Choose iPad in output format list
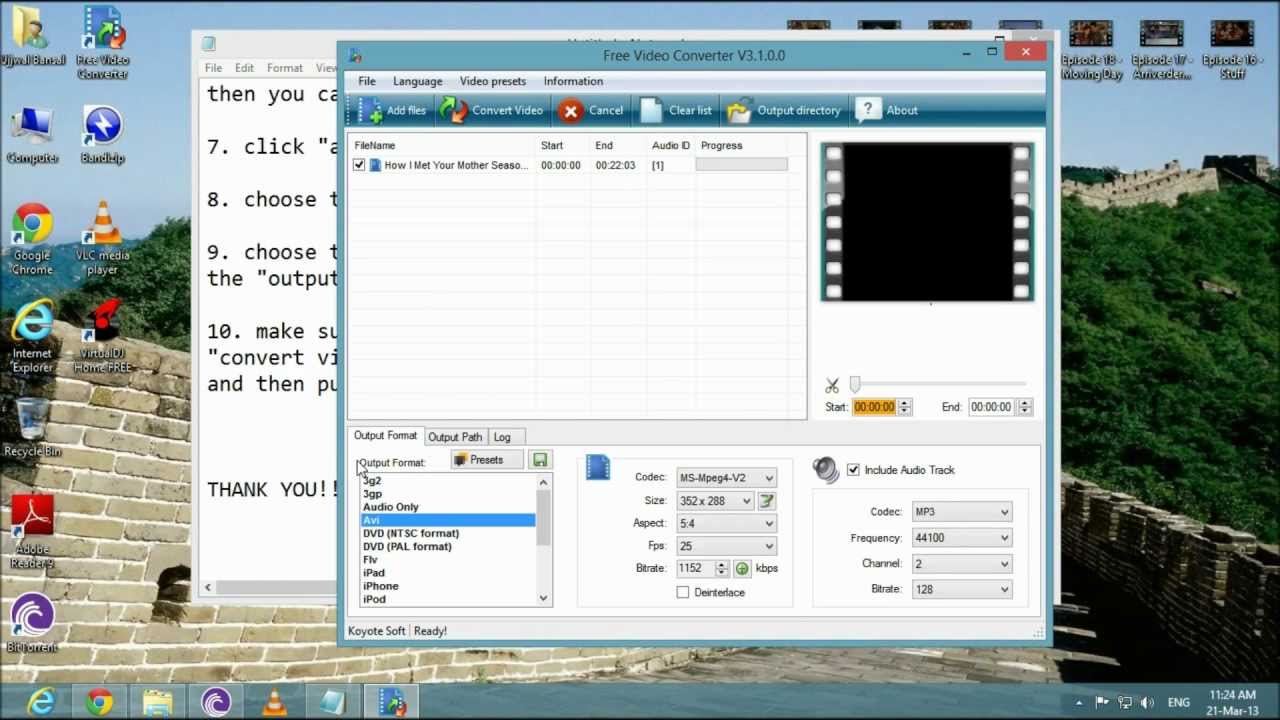This screenshot has width=1280, height=720. click(374, 573)
